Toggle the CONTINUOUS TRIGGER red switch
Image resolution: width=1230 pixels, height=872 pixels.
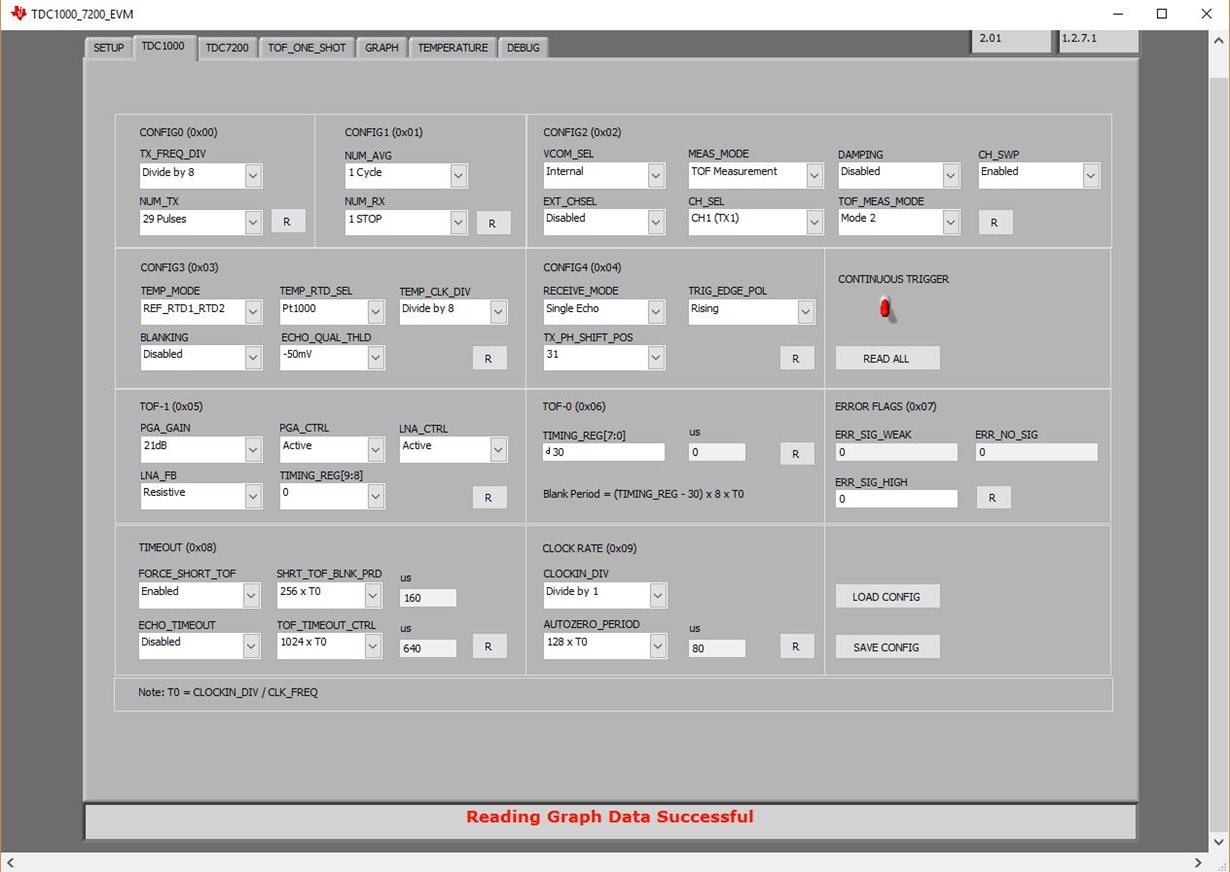pyautogui.click(x=885, y=309)
